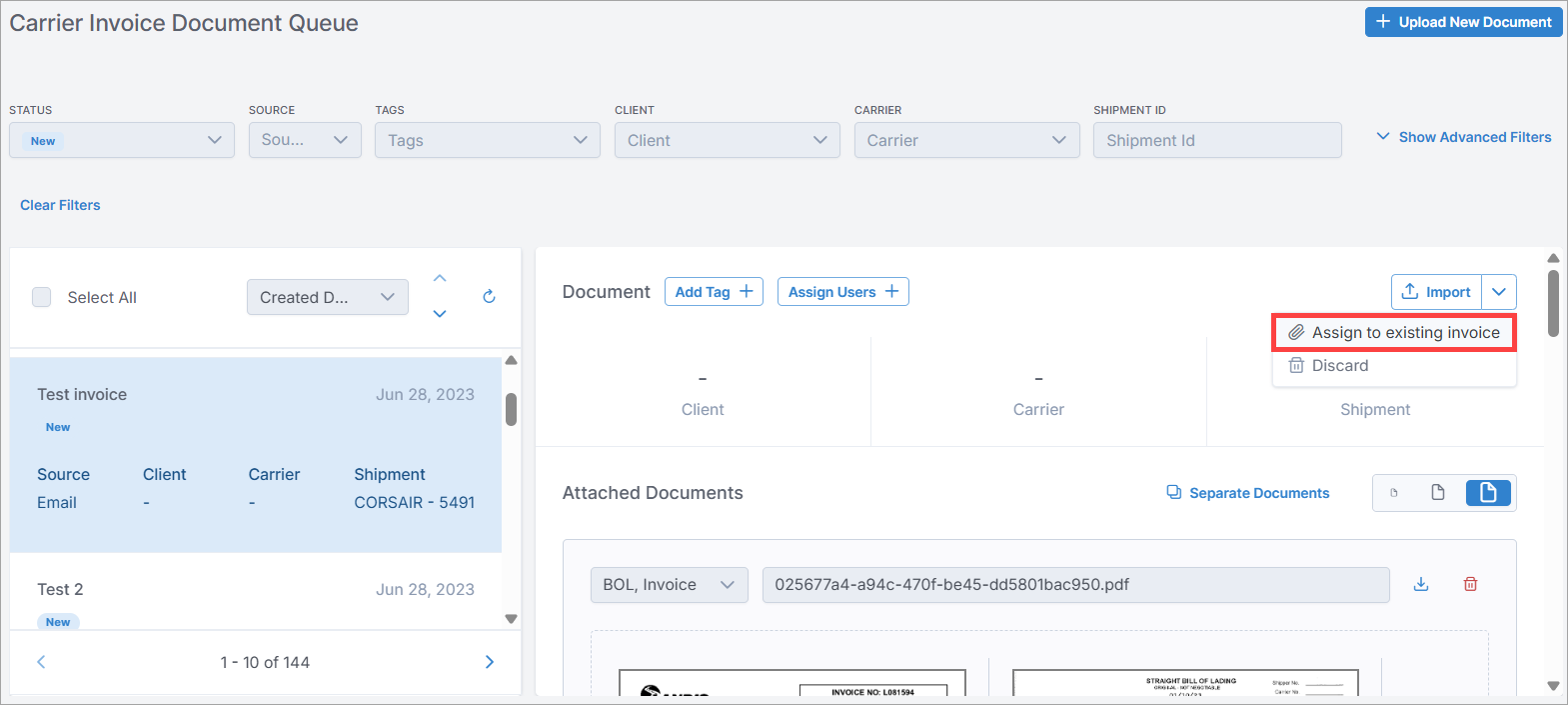Click the scroll-down arrow of document list

point(511,619)
